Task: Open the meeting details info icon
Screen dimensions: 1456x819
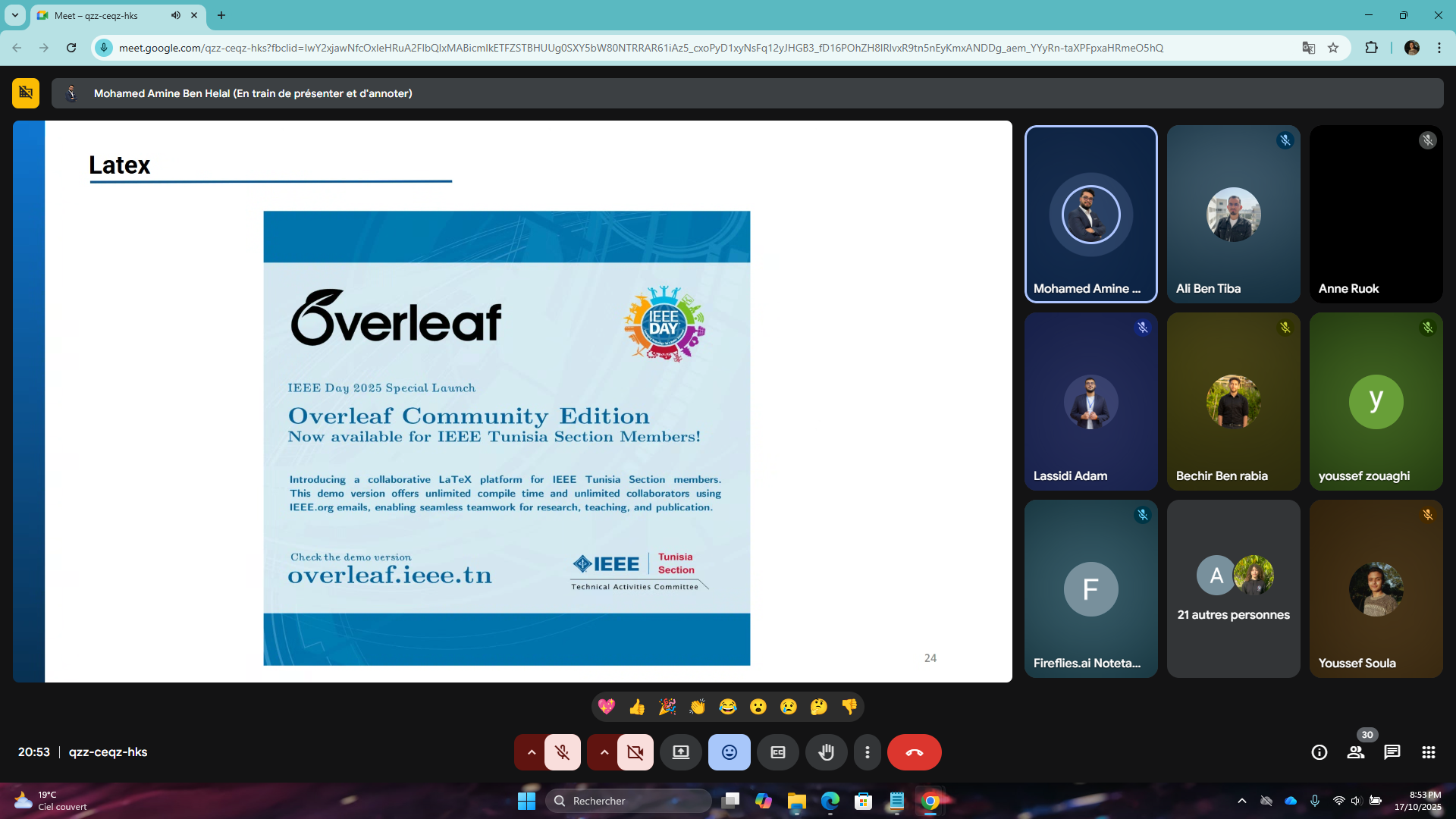Action: click(1319, 752)
